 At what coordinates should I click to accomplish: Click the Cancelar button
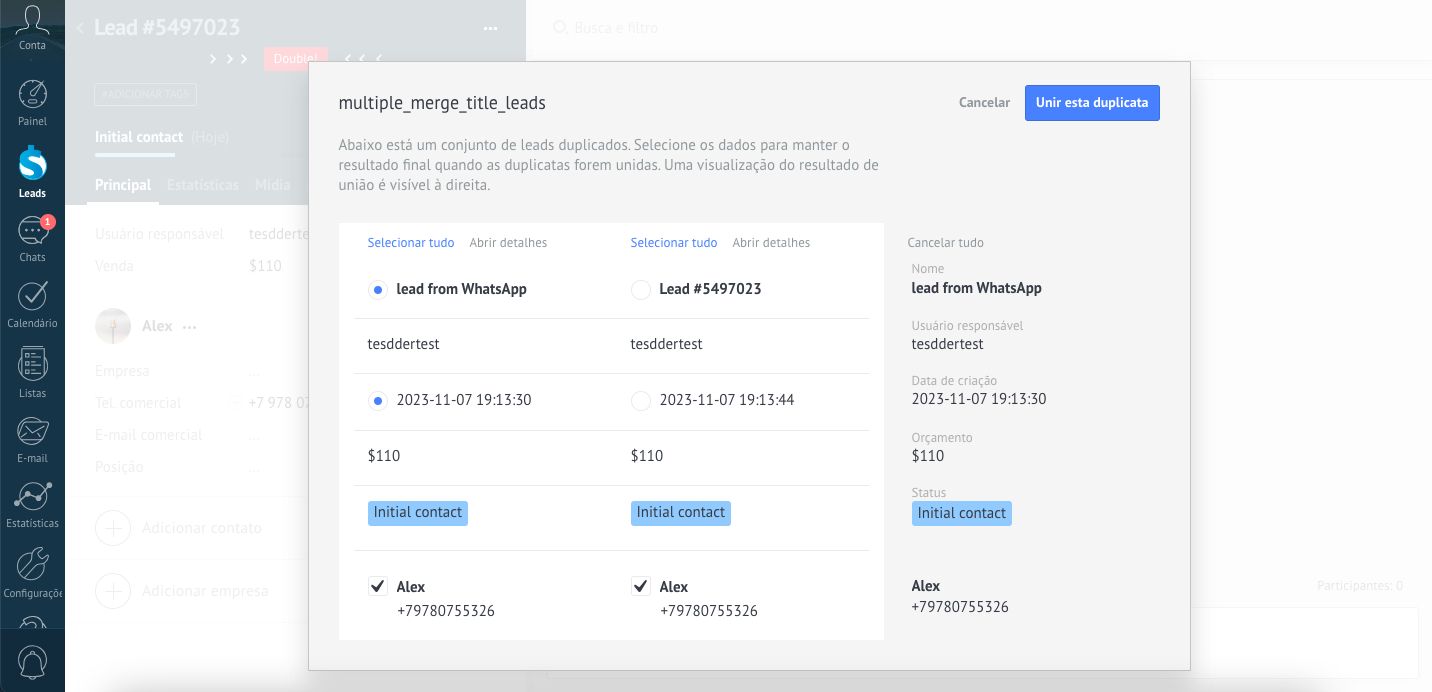coord(984,103)
